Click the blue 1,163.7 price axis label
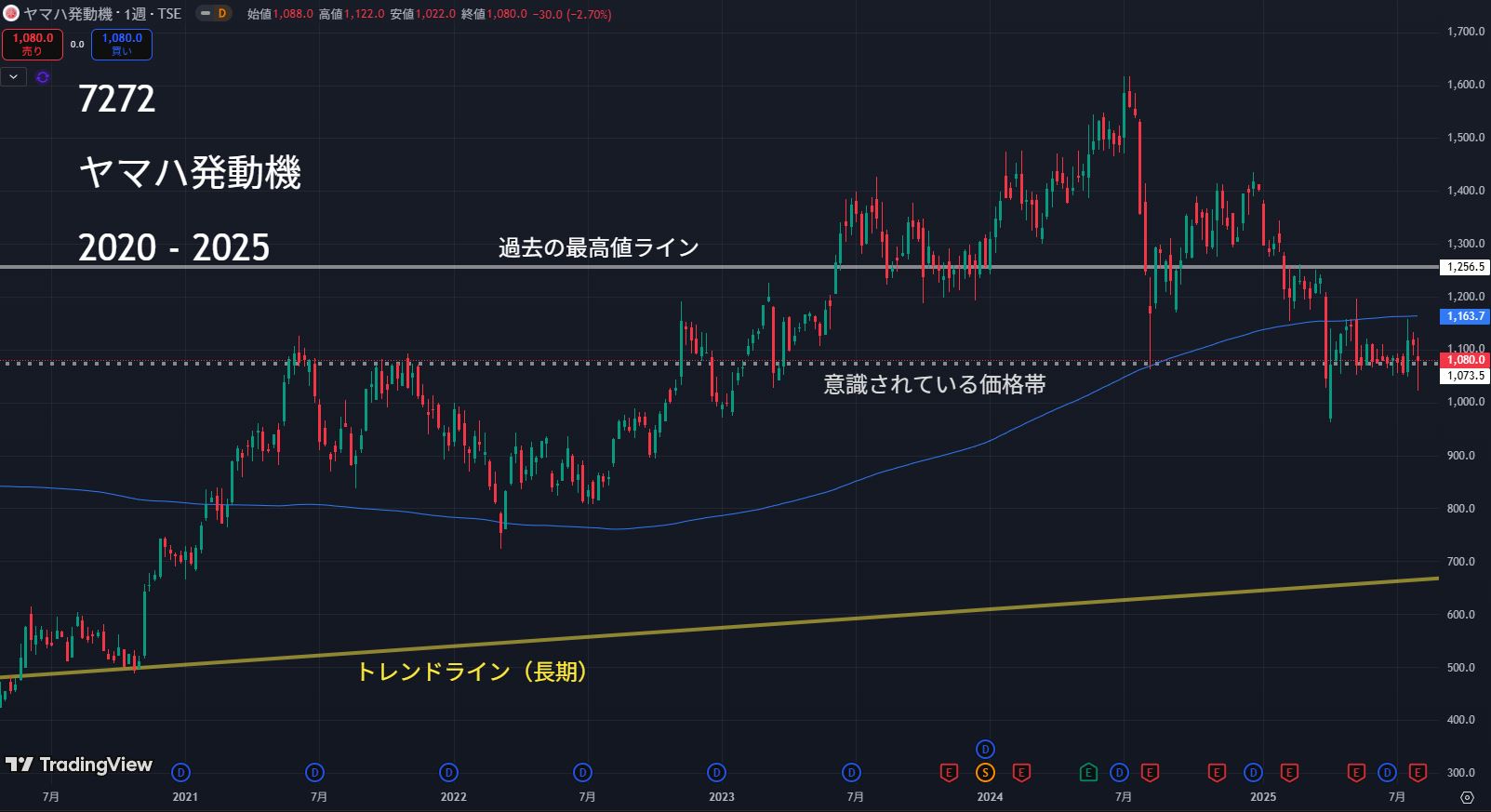This screenshot has width=1491, height=812. pyautogui.click(x=1464, y=316)
